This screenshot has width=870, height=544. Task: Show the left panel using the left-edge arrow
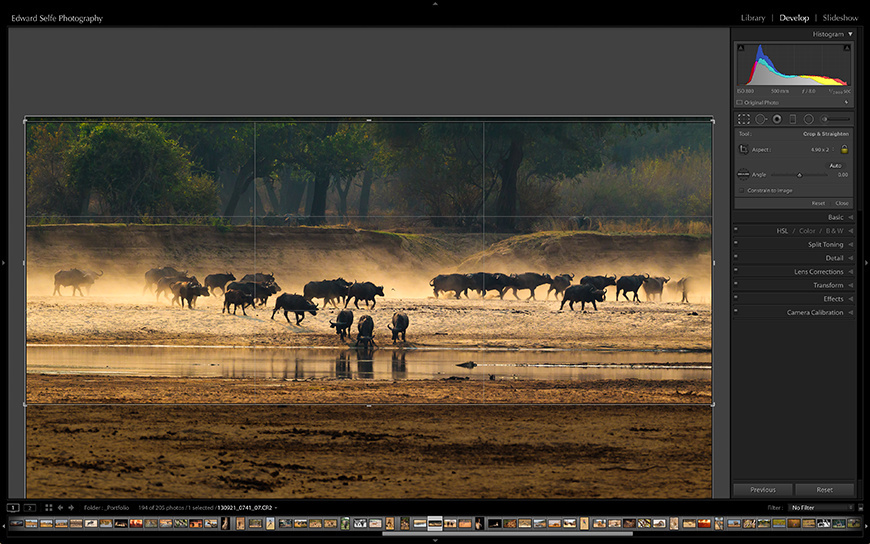tap(3, 263)
